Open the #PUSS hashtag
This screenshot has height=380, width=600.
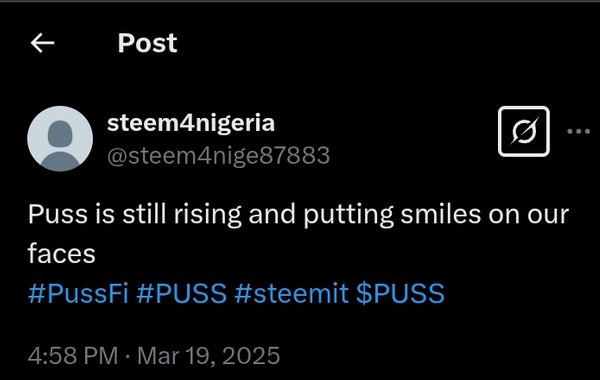181,293
